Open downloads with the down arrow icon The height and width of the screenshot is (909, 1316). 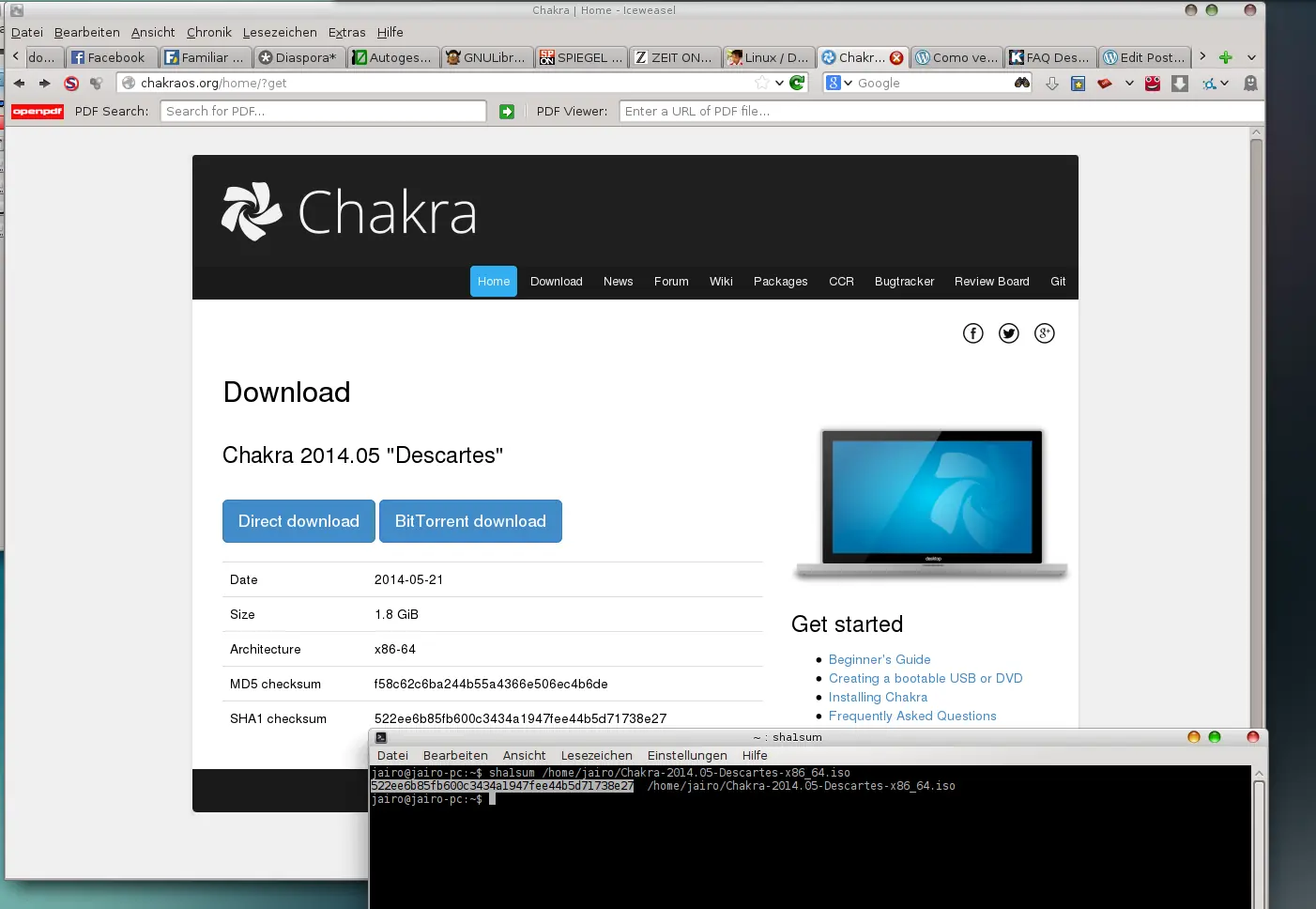1052,84
